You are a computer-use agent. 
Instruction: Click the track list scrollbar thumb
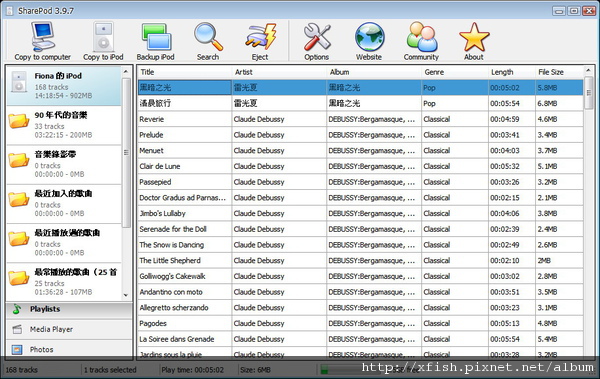pyautogui.click(x=589, y=93)
